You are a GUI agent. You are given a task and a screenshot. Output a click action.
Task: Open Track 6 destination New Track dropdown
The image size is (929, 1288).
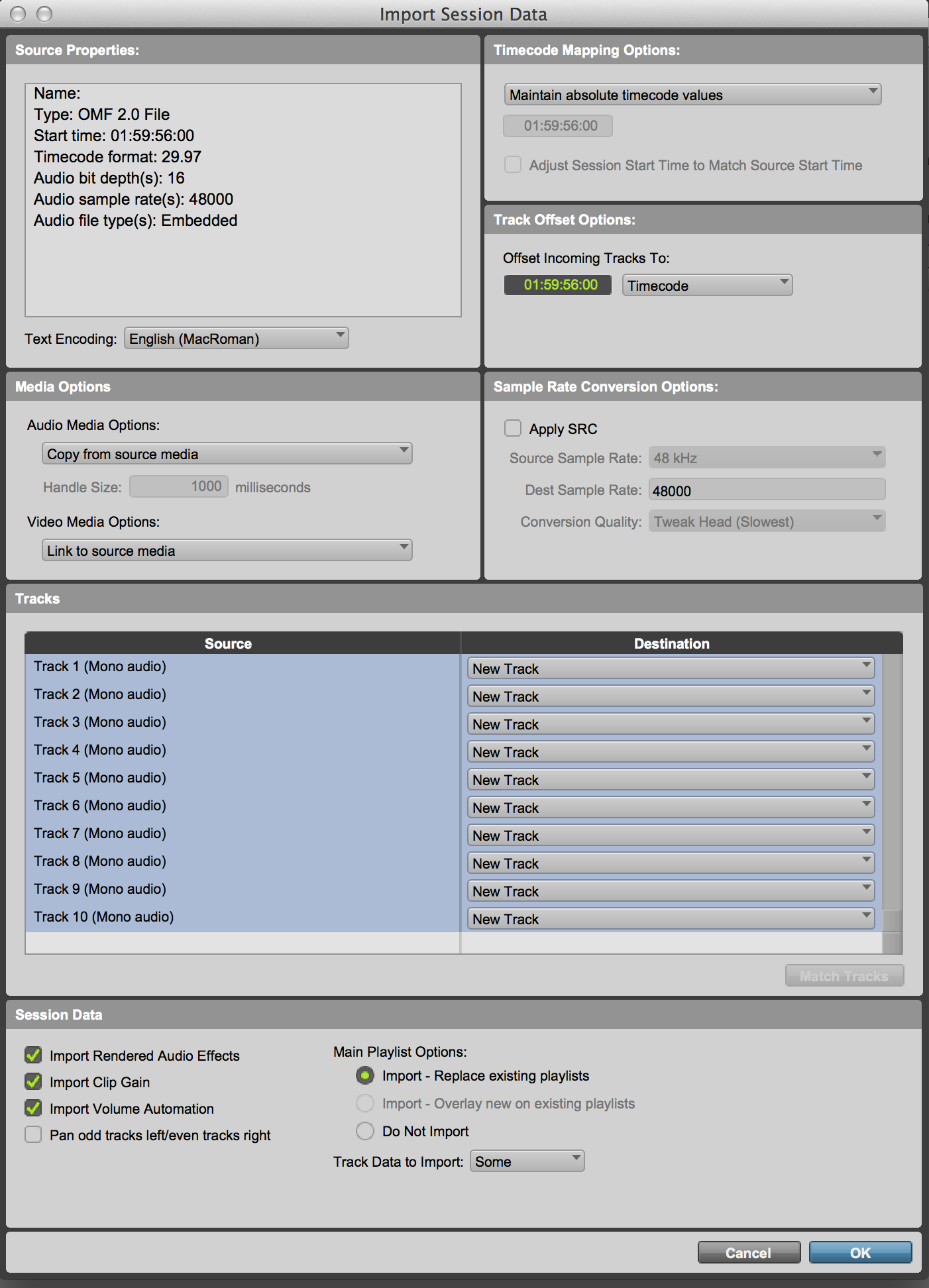(671, 808)
